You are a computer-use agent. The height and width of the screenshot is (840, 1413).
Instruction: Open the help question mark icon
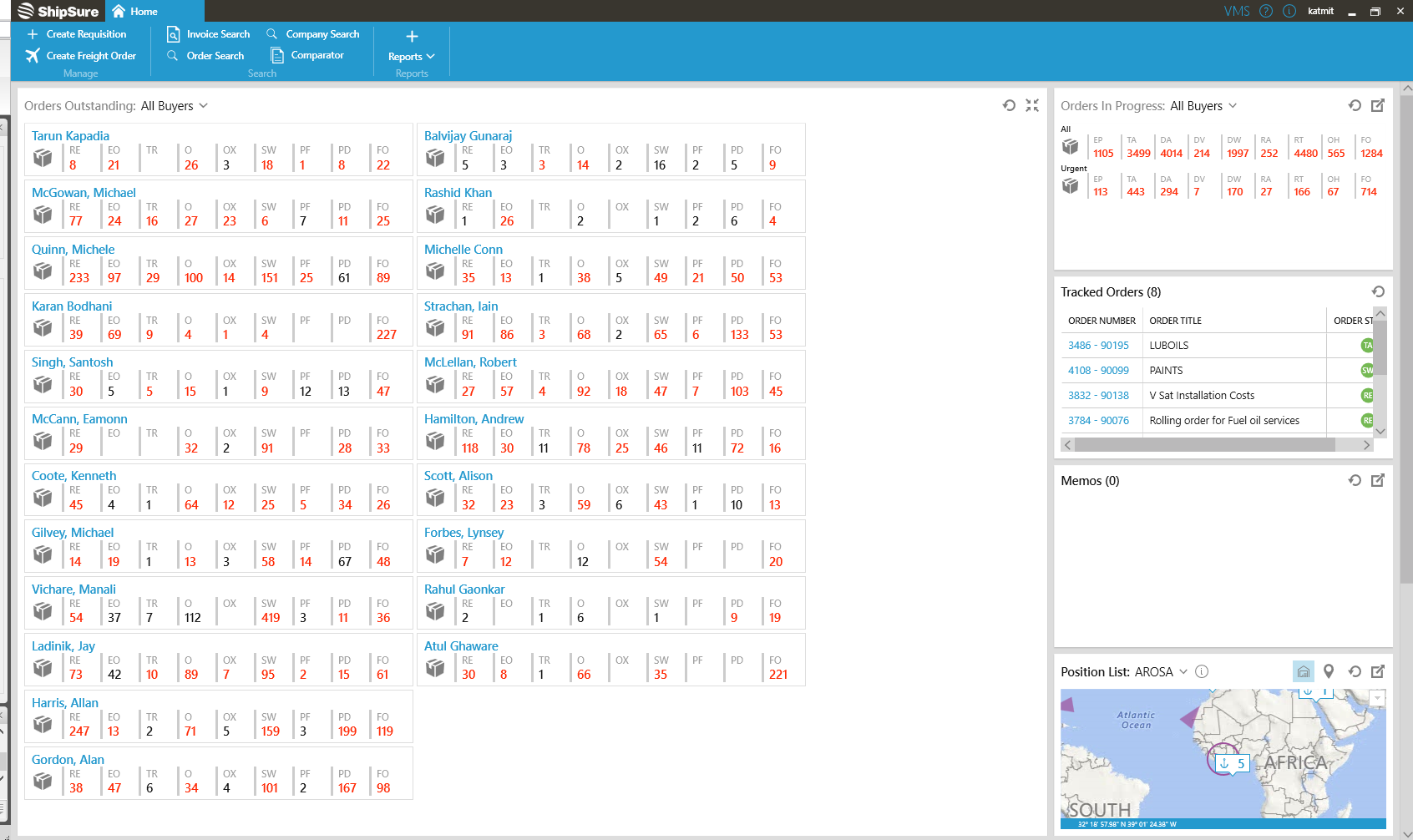tap(1266, 11)
